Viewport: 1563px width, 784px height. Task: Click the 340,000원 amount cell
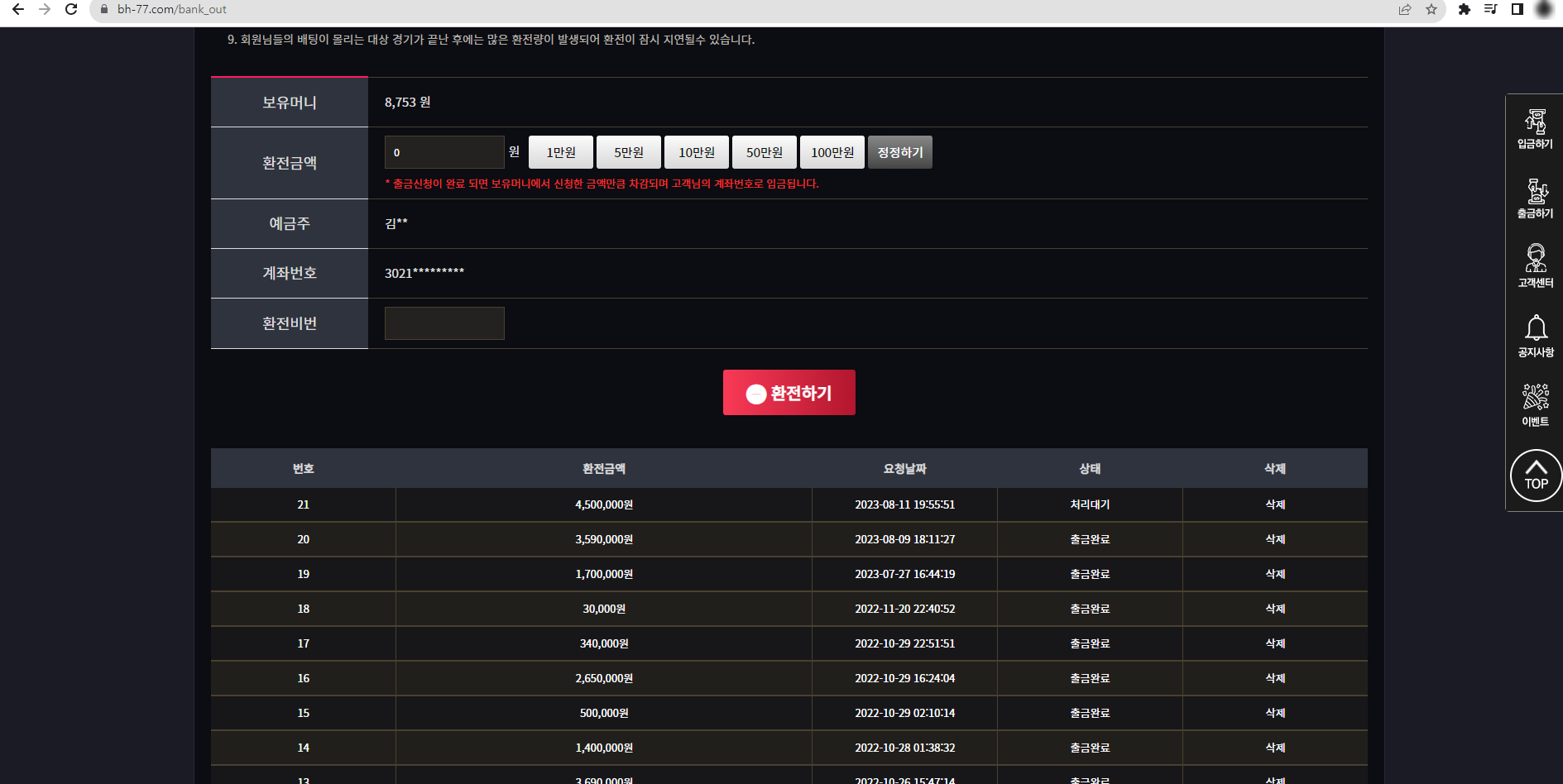604,643
